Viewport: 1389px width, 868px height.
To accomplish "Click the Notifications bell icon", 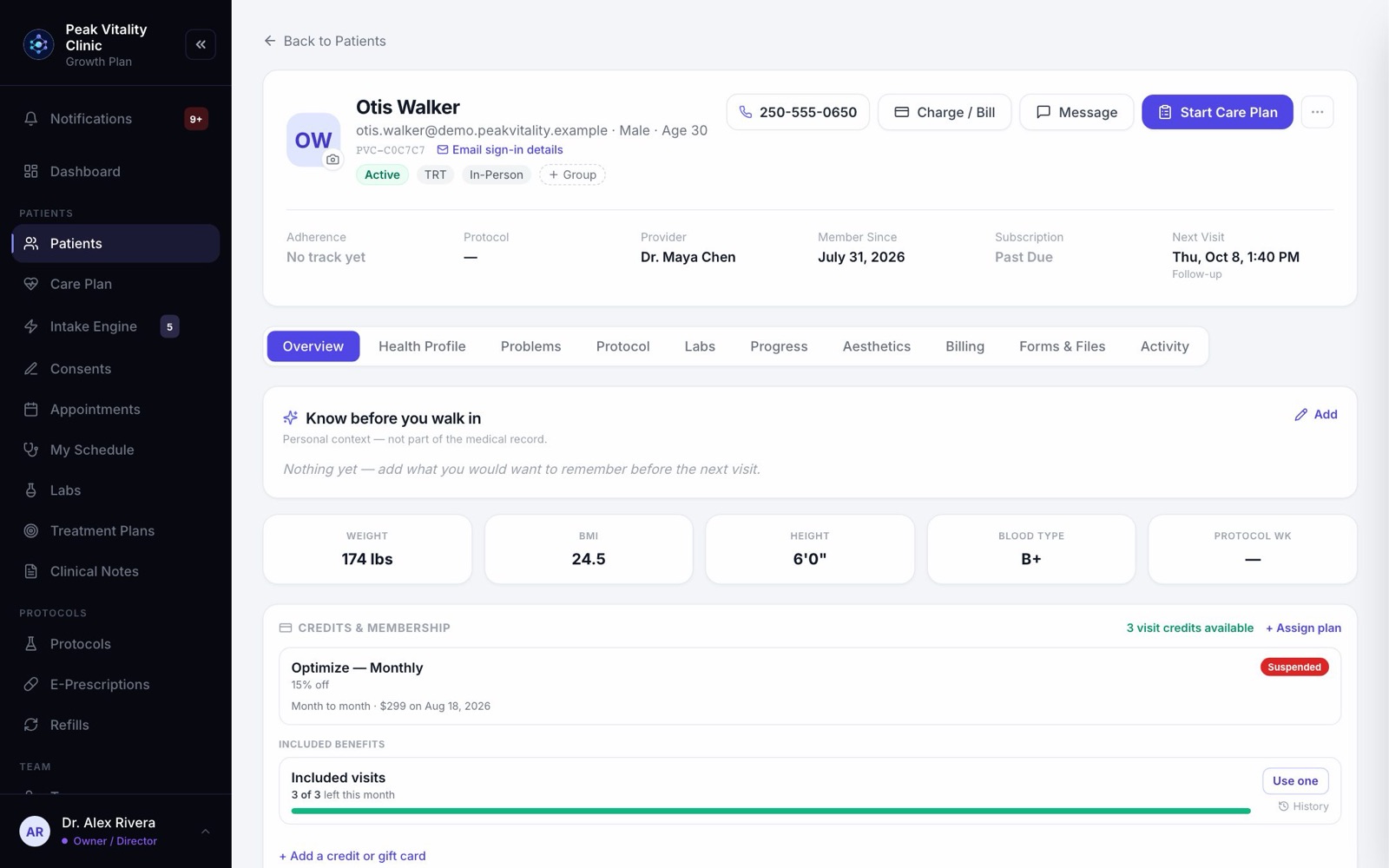I will coord(31,119).
